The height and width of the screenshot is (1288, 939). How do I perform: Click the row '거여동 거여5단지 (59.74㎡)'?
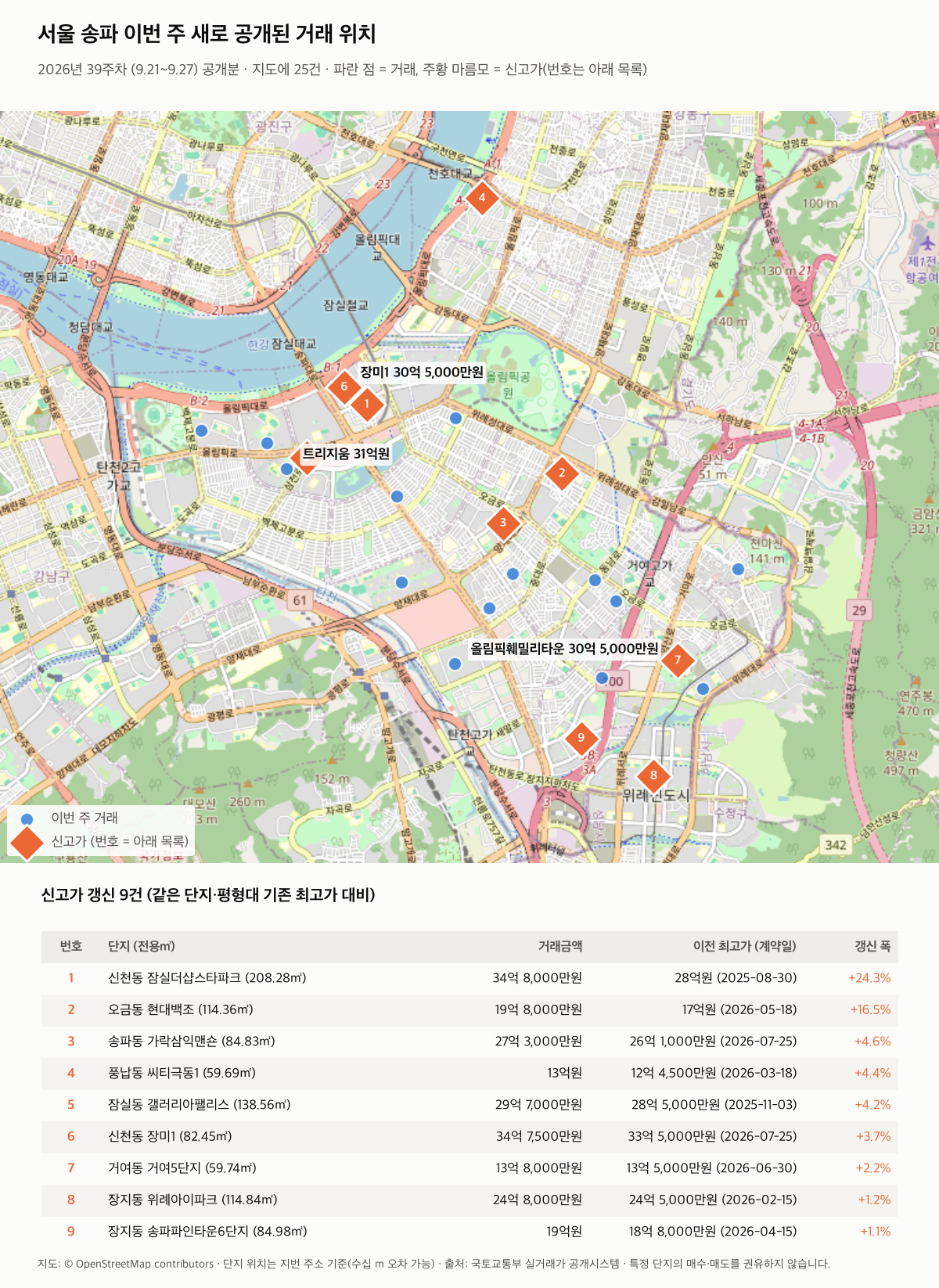coord(469,1168)
